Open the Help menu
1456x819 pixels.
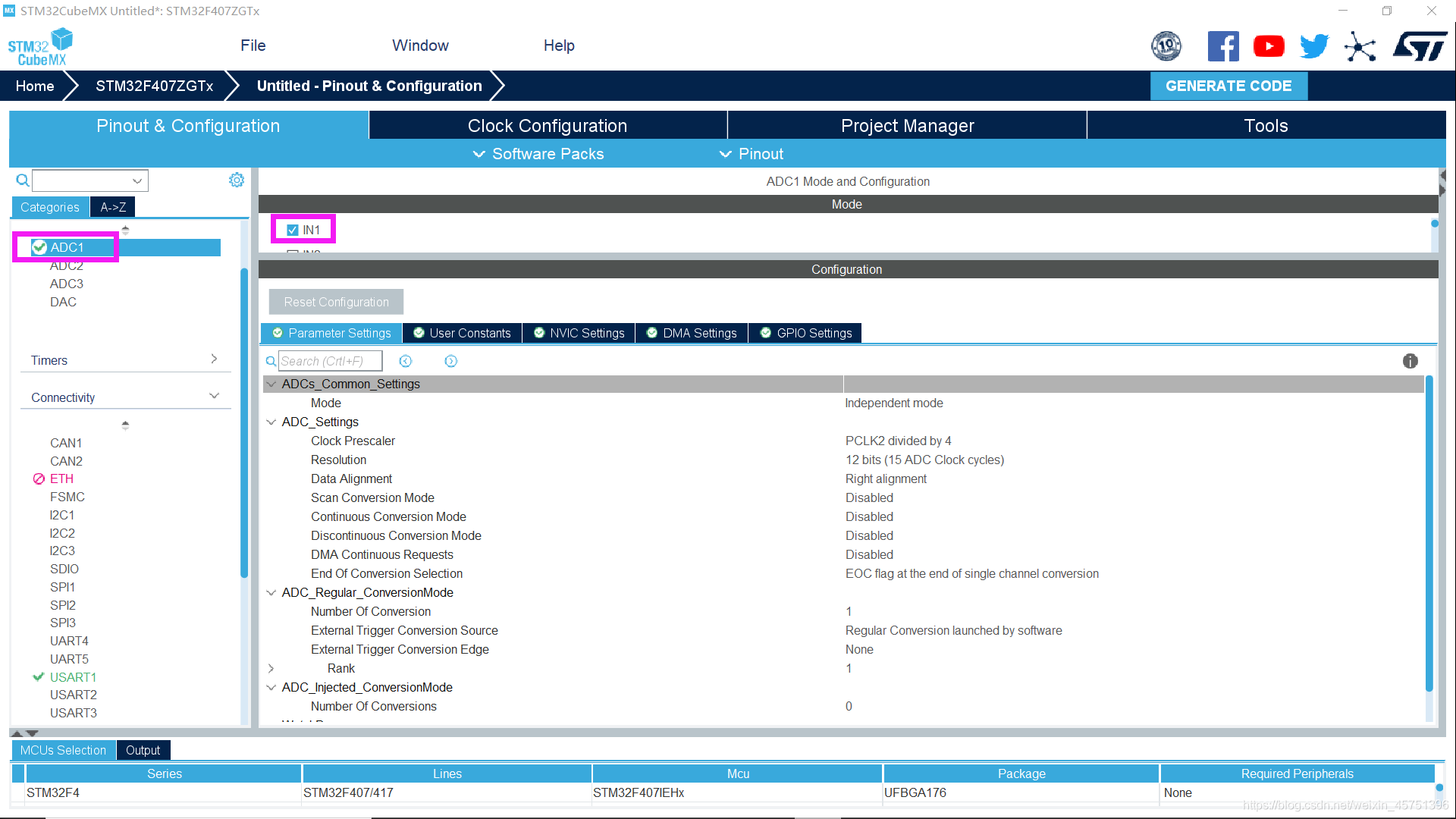(559, 45)
